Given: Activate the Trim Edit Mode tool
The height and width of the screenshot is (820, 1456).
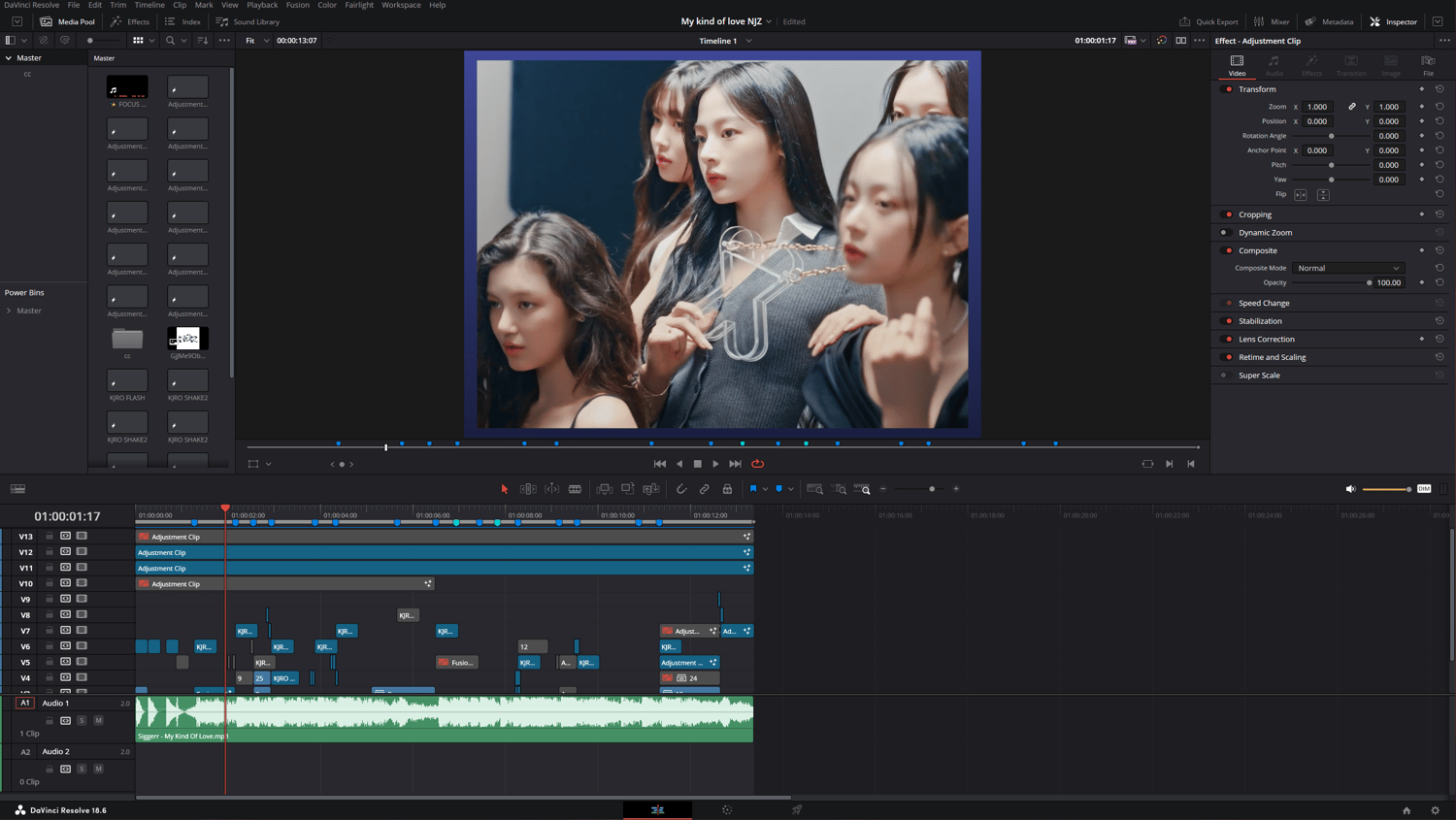Looking at the screenshot, I should (x=528, y=489).
